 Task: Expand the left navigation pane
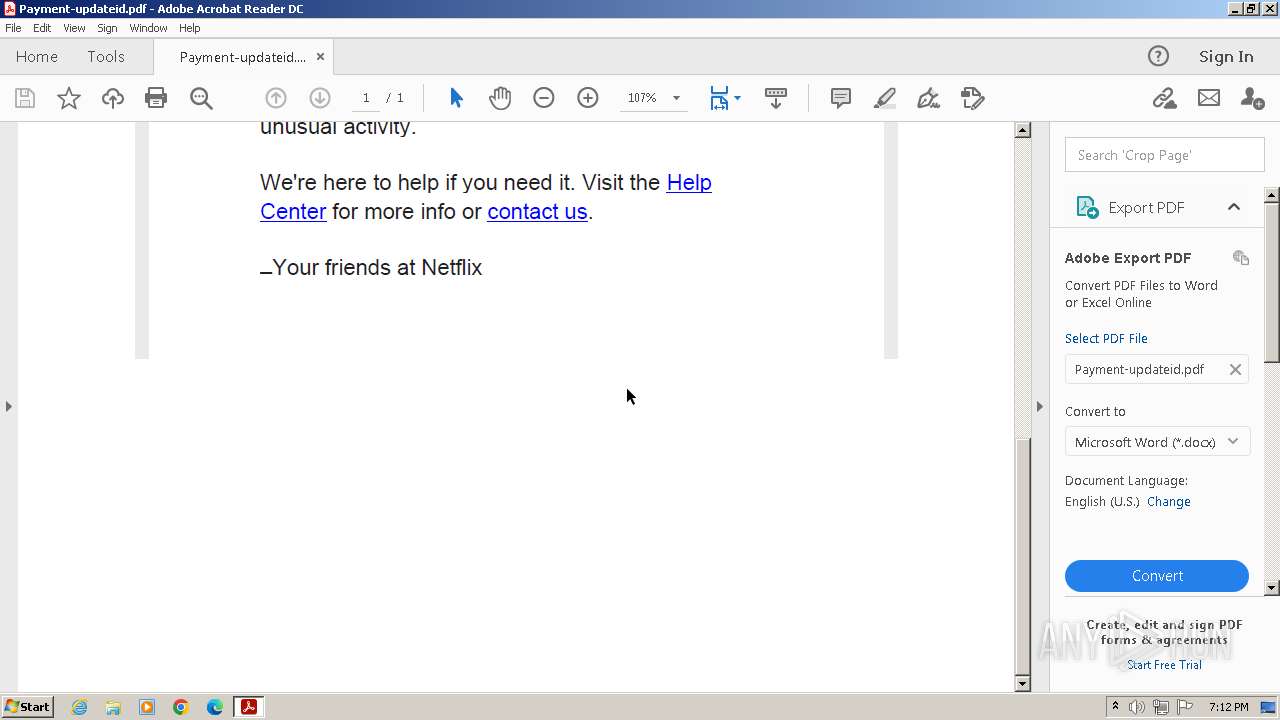click(9, 406)
